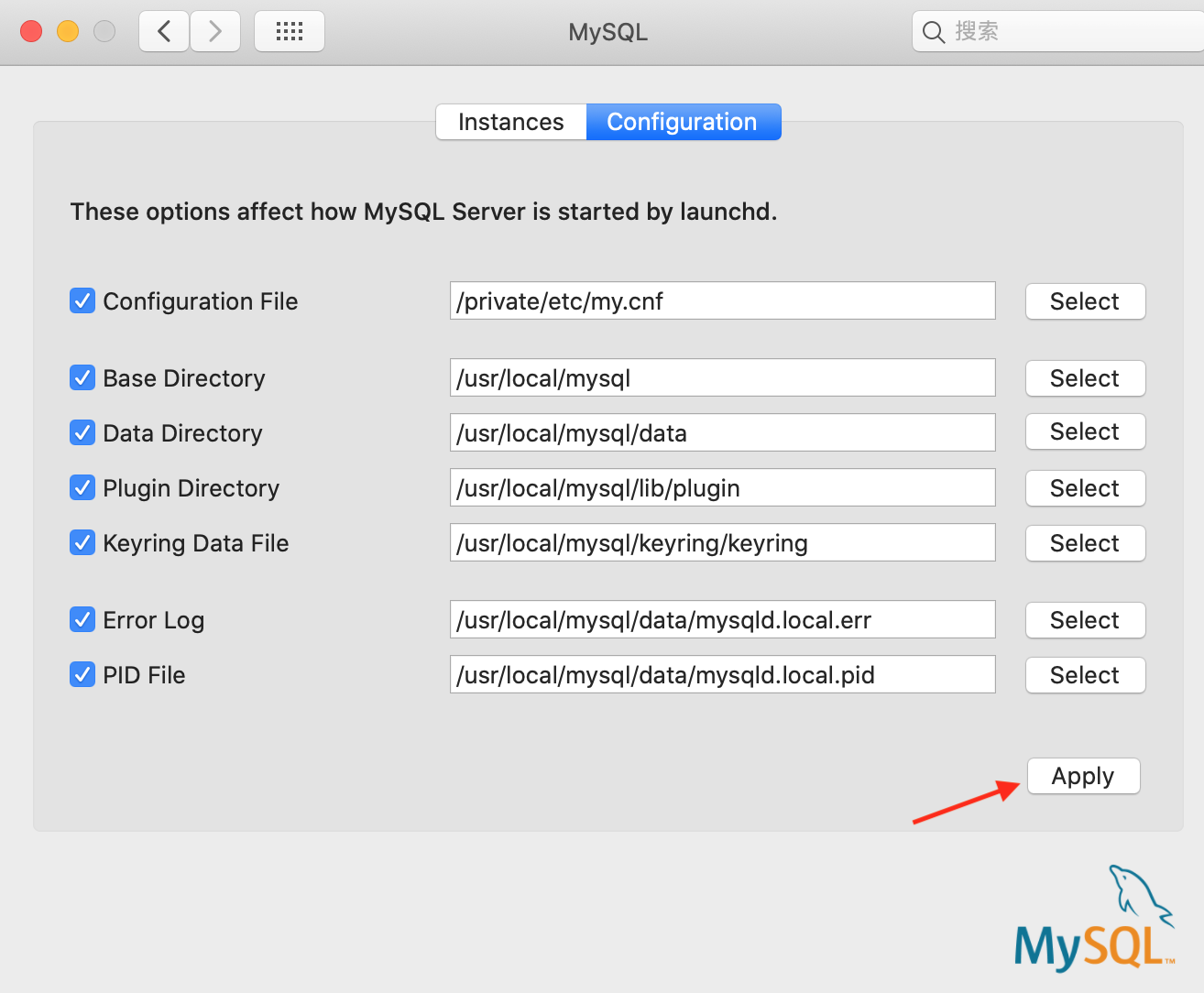Click the Apply button
The width and height of the screenshot is (1204, 993).
(1083, 776)
